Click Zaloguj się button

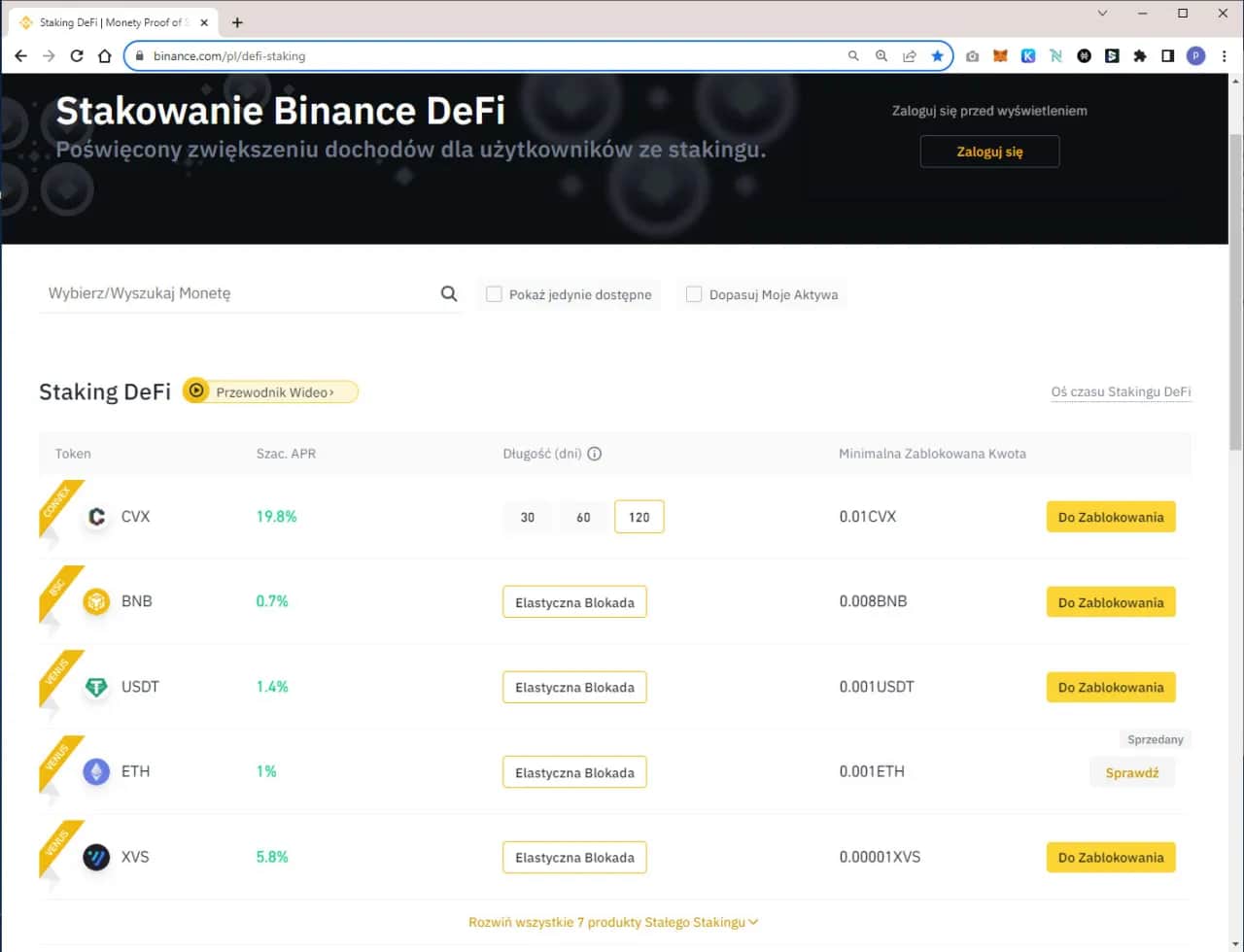click(989, 152)
